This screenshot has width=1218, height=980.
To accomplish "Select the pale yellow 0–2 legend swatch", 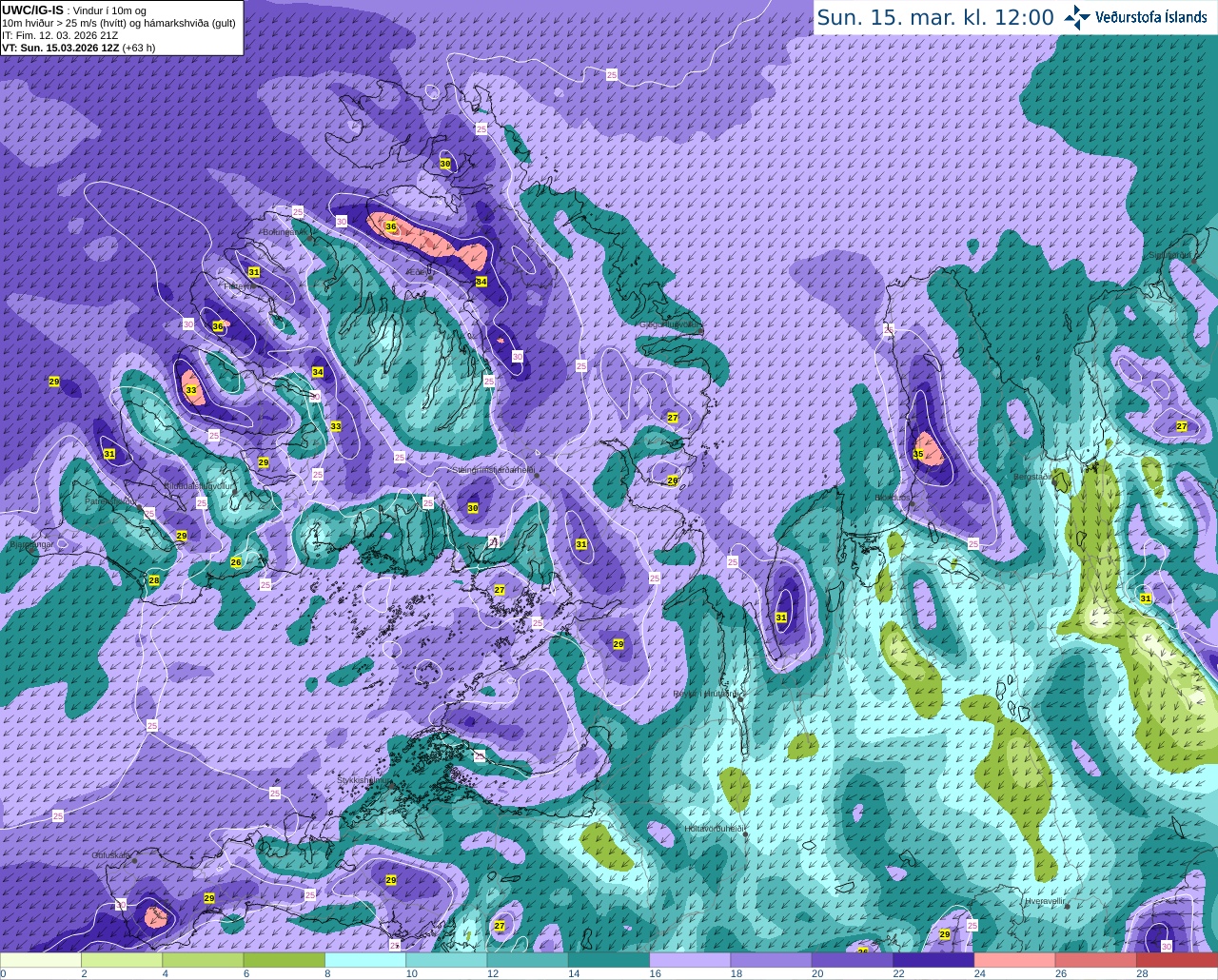I will [x=41, y=960].
